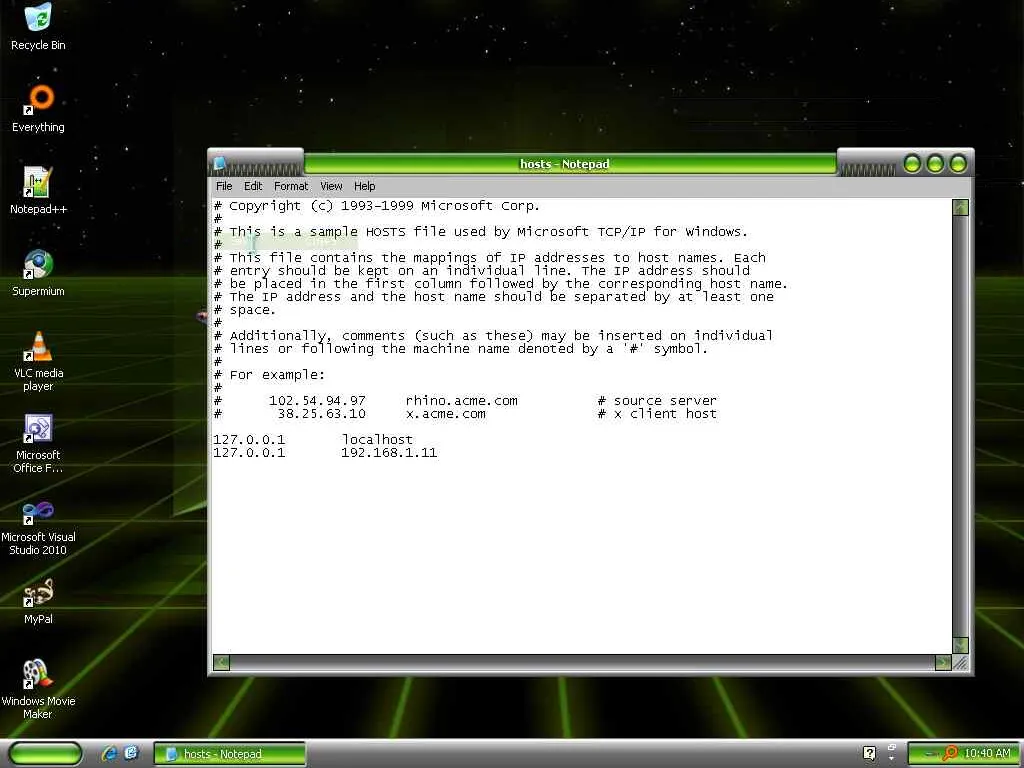This screenshot has width=1024, height=768.
Task: Click the Copyright 1993-1999 Microsoft Corp. line
Action: click(x=377, y=206)
